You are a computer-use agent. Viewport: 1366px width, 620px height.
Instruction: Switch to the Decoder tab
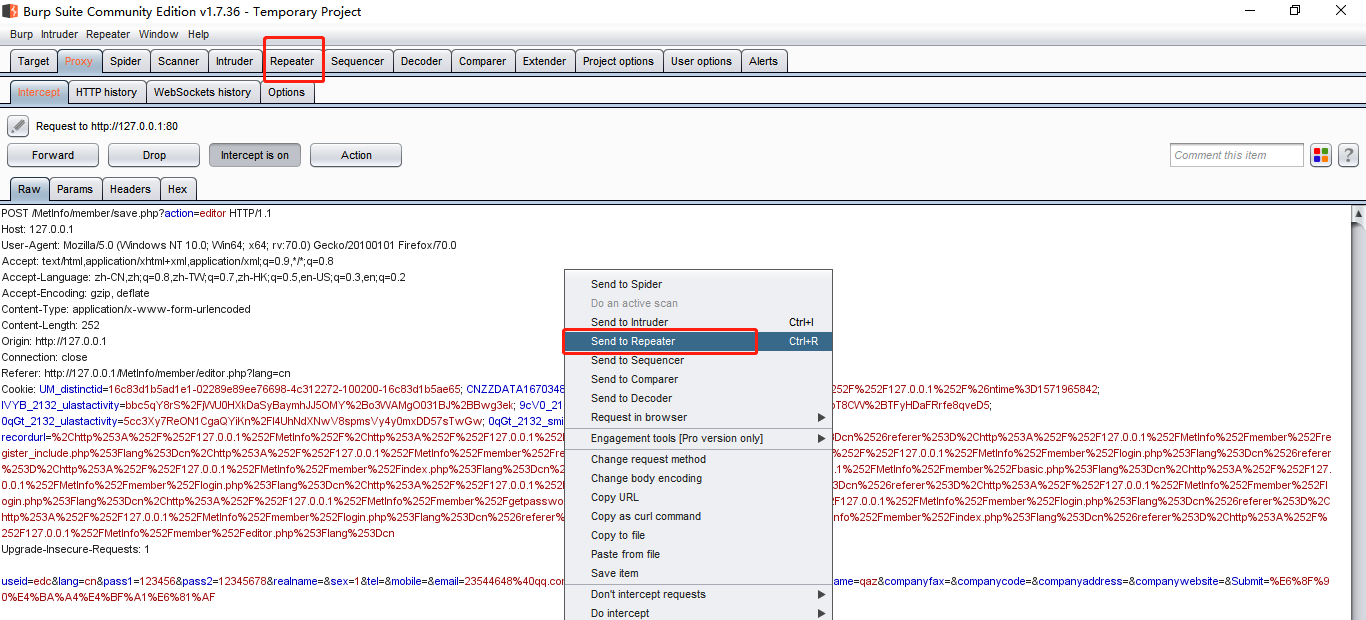pyautogui.click(x=421, y=61)
